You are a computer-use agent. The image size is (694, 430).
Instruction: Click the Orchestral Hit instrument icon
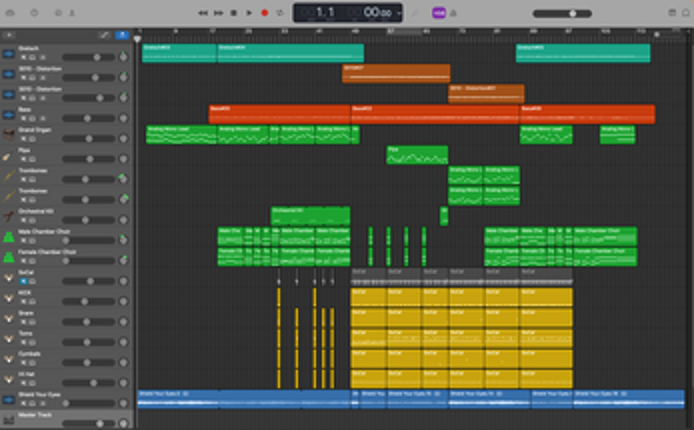pos(8,215)
